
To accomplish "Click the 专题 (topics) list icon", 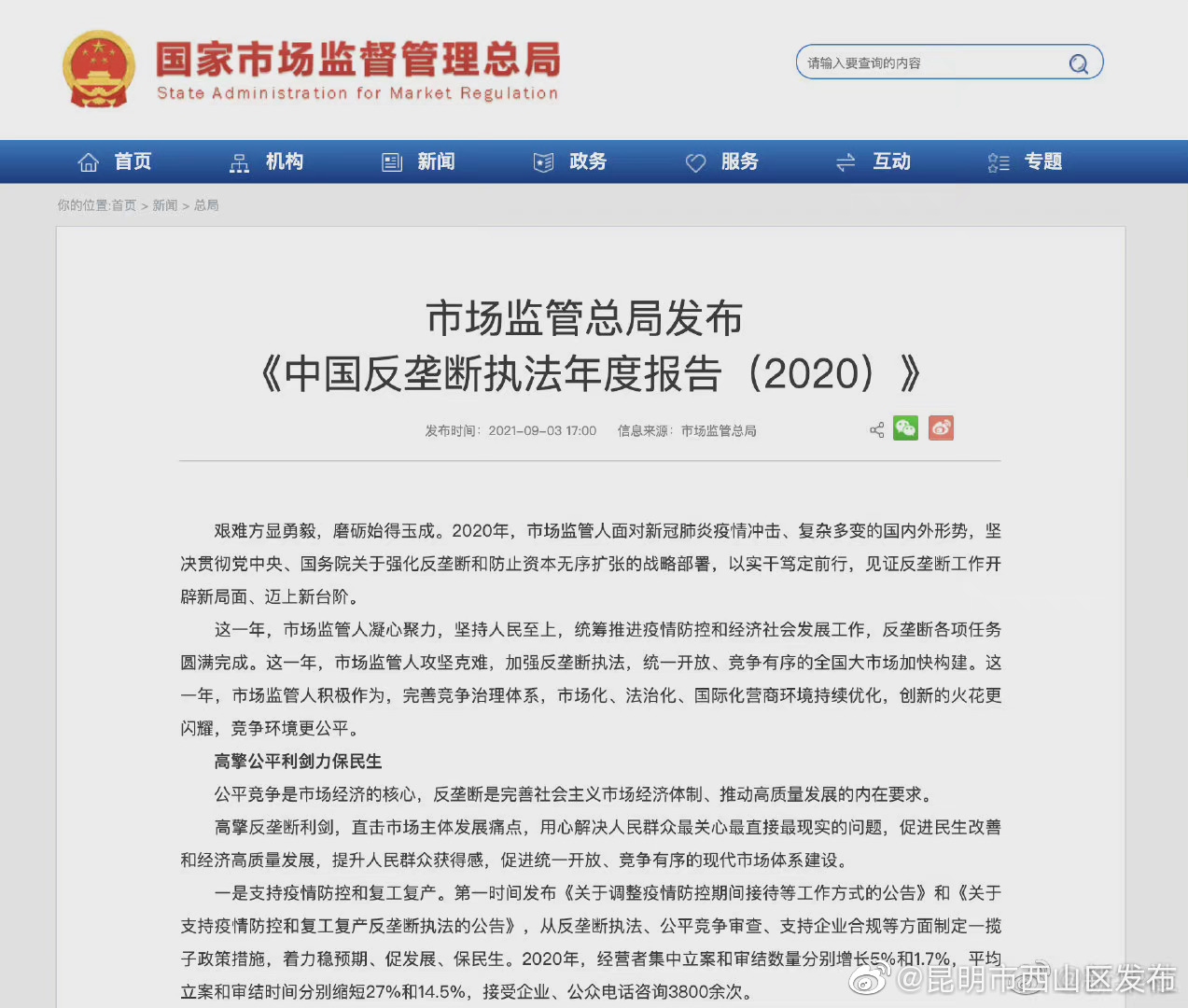I will 998,161.
